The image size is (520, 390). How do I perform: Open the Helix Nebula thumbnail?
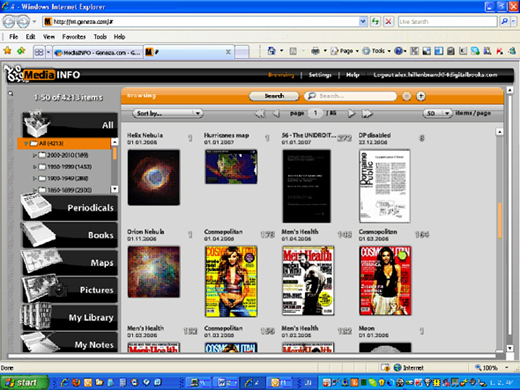(154, 177)
